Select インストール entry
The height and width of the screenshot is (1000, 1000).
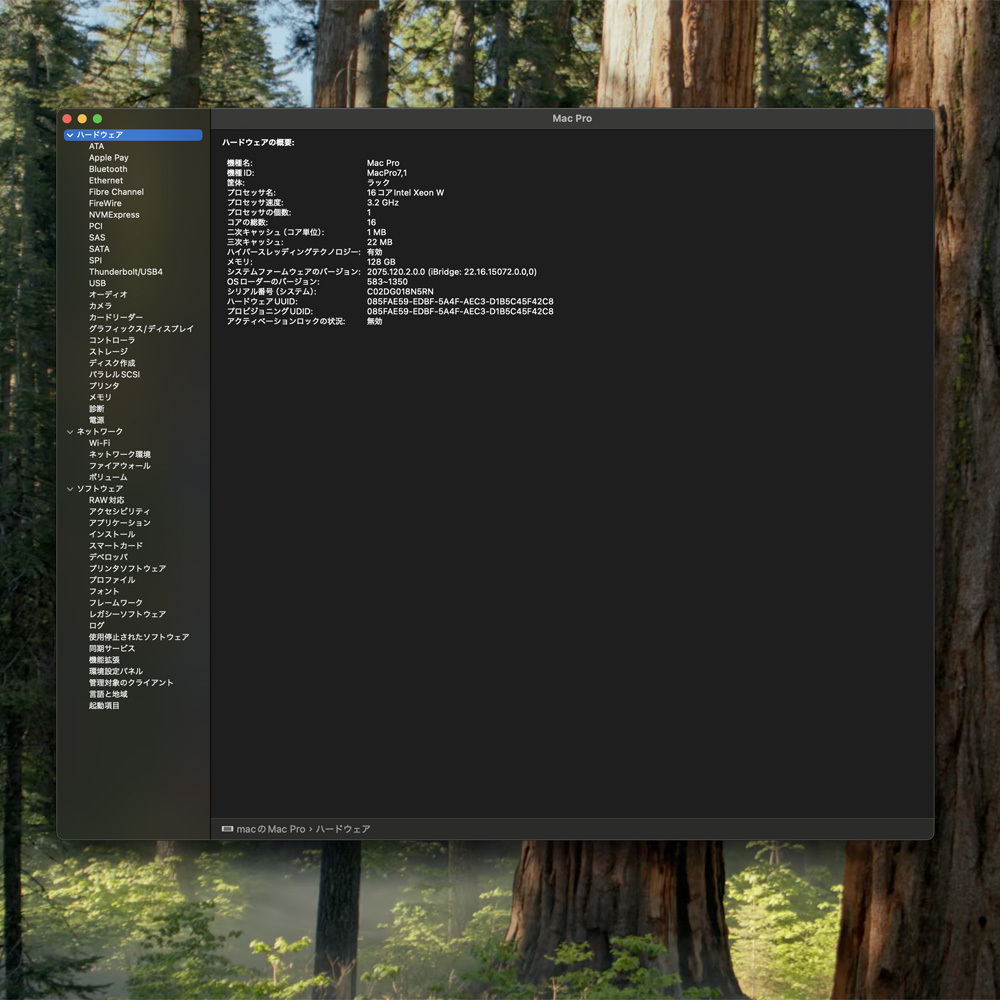[112, 534]
